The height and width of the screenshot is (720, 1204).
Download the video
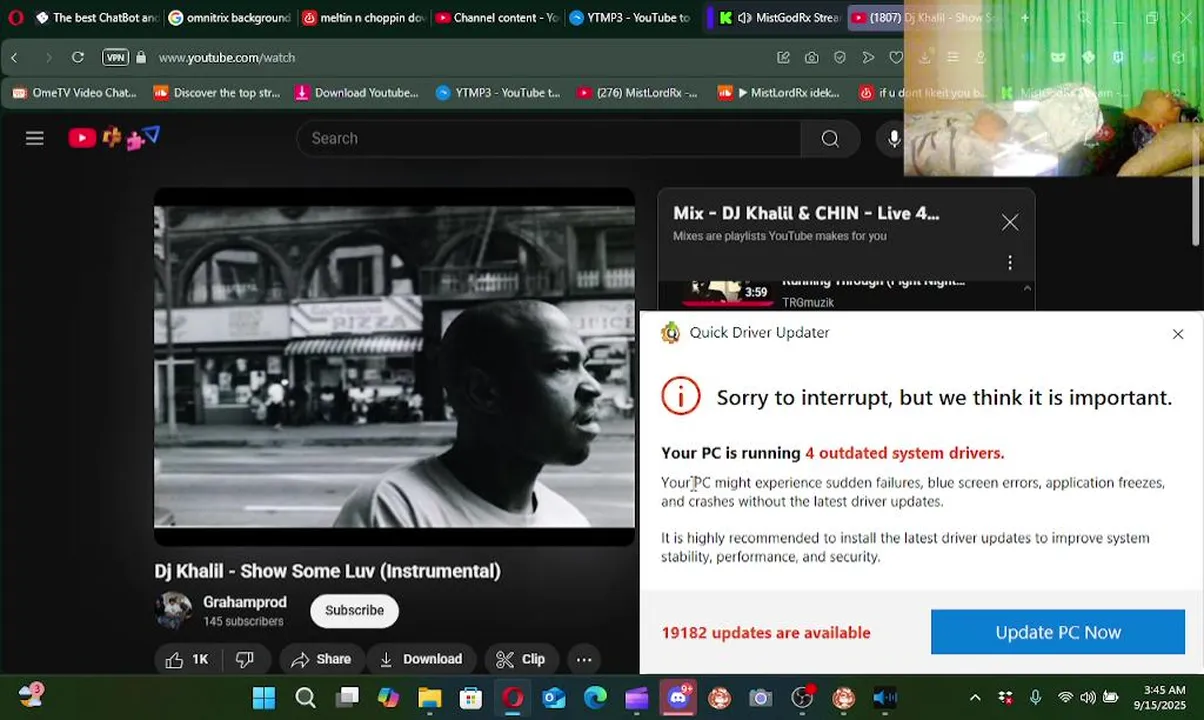tap(420, 659)
